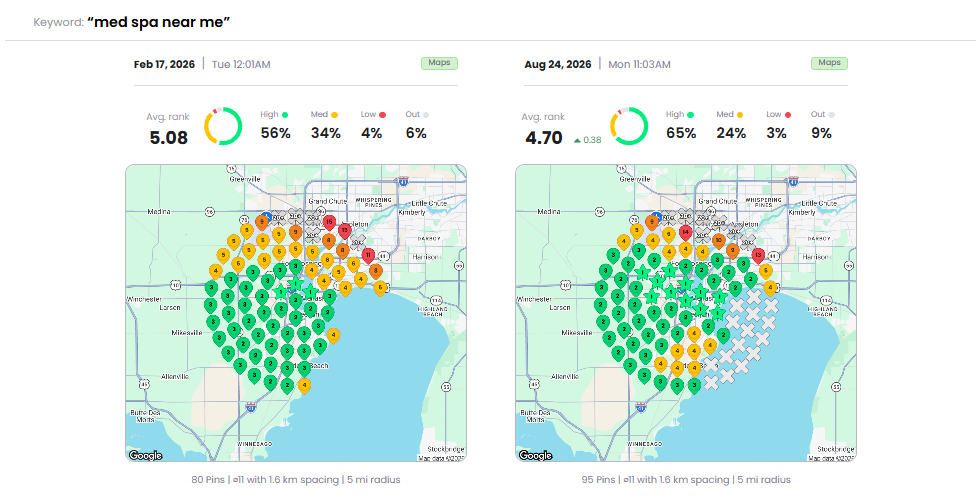Image resolution: width=976 pixels, height=496 pixels.
Task: Click the Highway 10 shield on February map
Action: click(x=176, y=286)
